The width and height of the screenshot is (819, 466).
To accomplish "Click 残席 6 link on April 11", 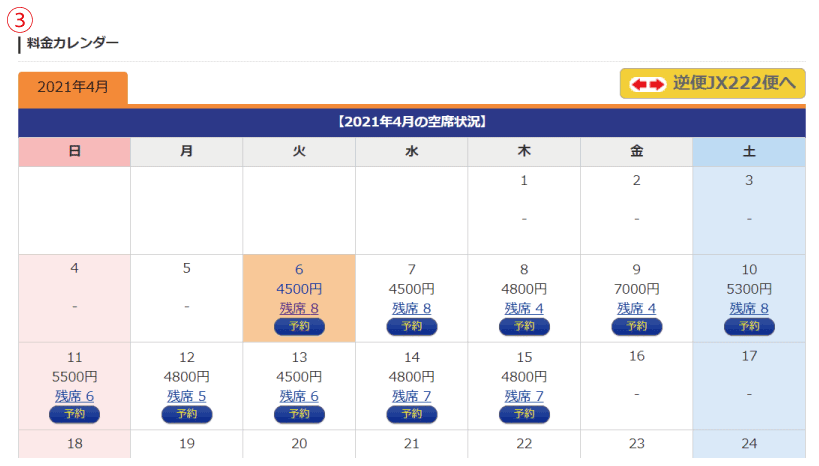I will point(74,396).
